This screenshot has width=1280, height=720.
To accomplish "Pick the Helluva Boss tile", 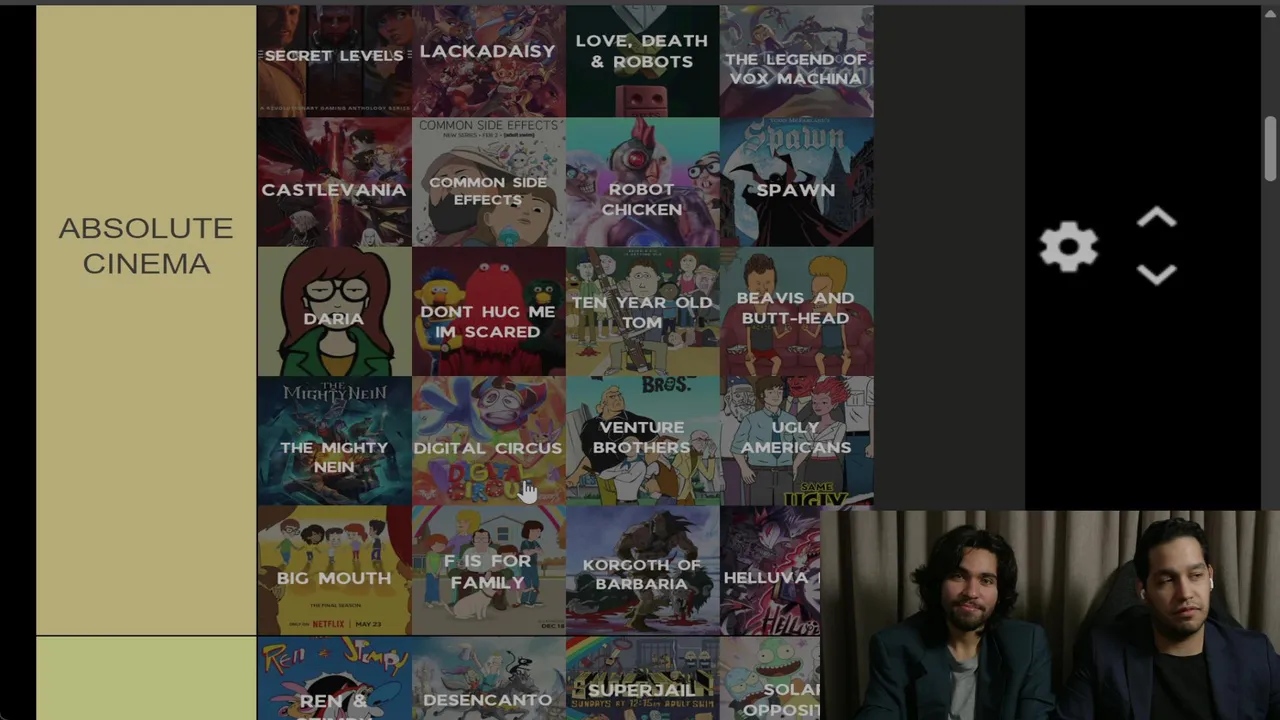I will pos(770,570).
